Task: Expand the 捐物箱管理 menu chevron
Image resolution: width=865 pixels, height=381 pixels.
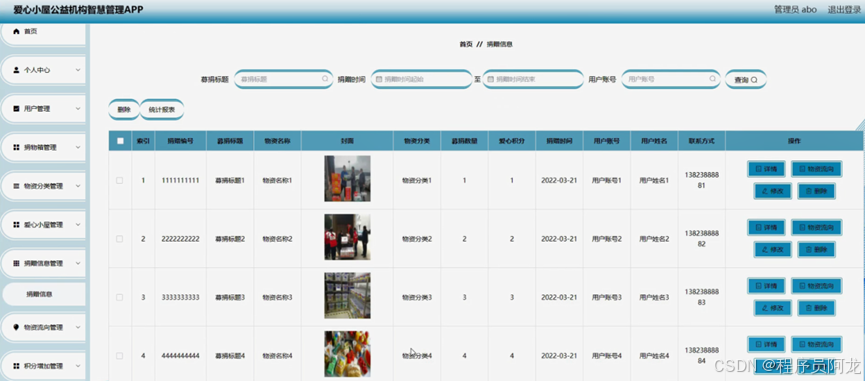Action: pyautogui.click(x=78, y=147)
